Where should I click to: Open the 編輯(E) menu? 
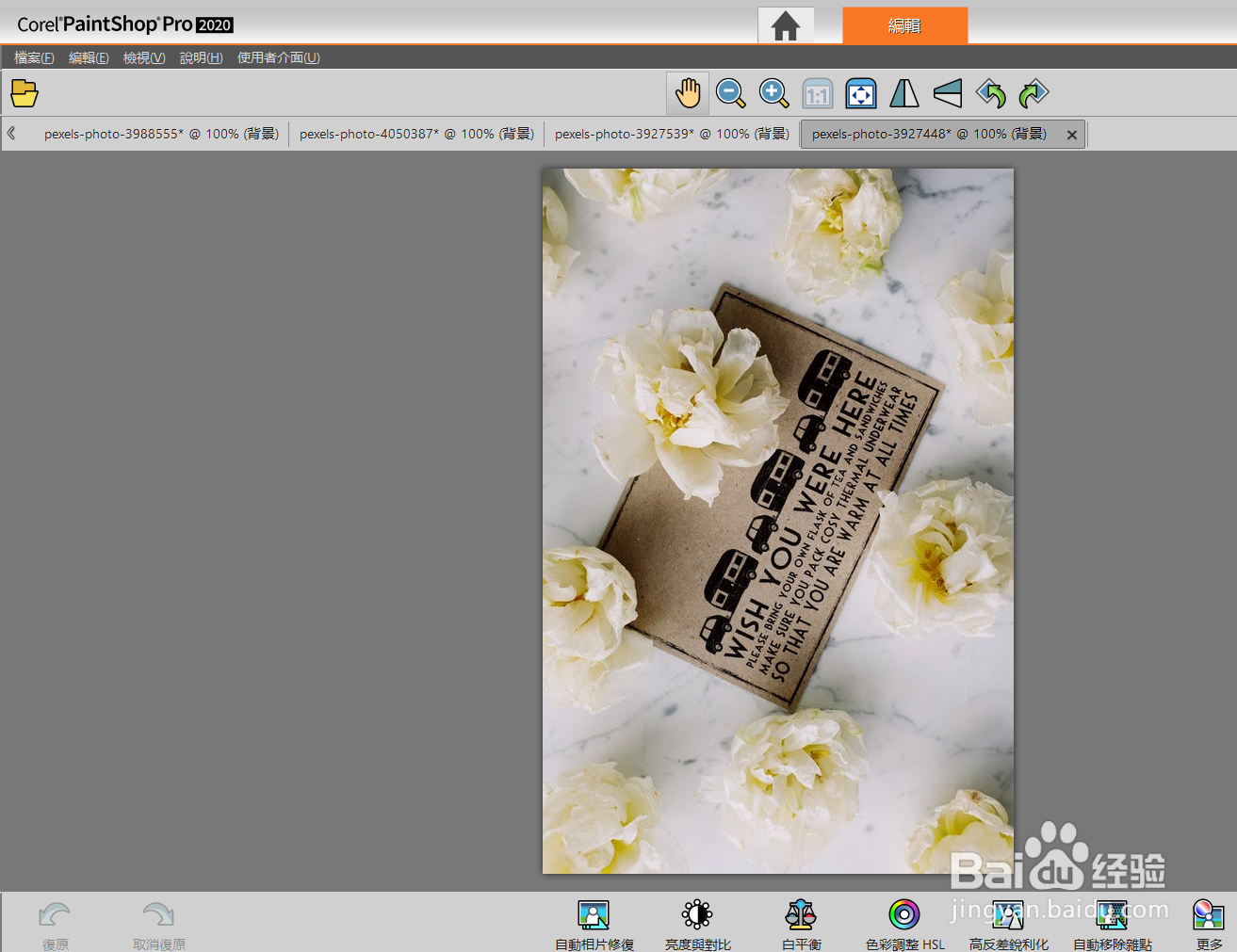89,57
